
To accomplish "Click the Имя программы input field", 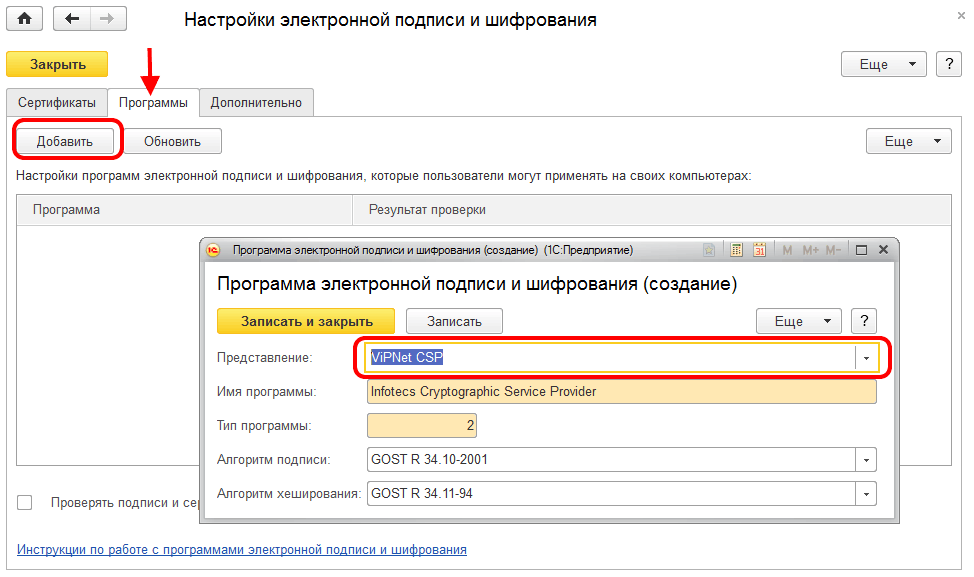I will click(x=621, y=392).
